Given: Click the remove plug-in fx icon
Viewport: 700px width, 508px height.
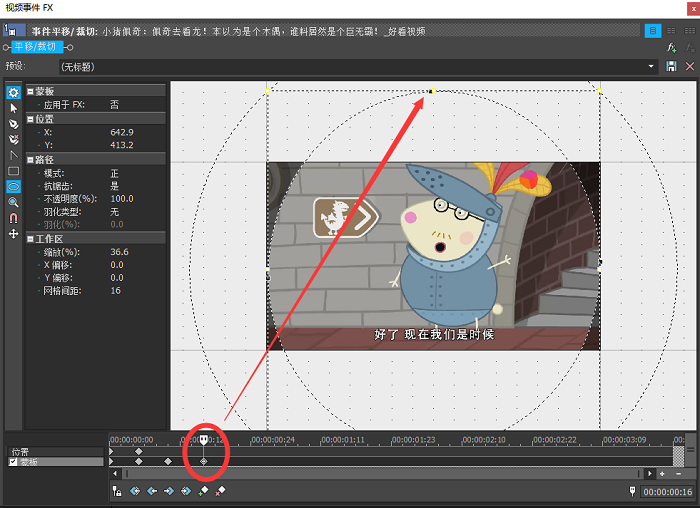Looking at the screenshot, I should 690,47.
